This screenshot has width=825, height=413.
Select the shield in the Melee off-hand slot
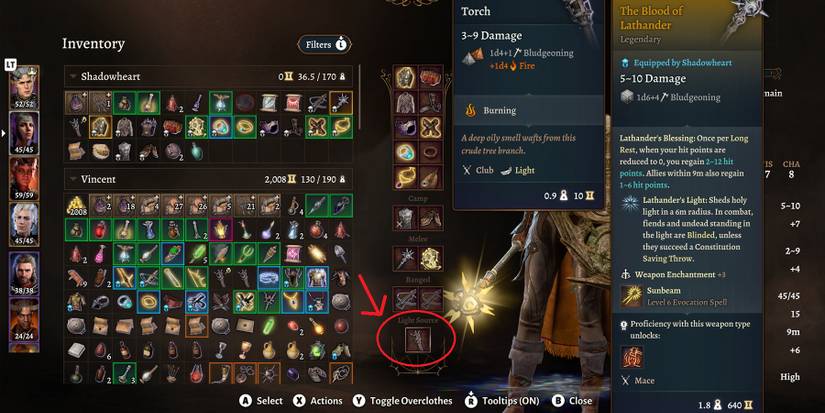pos(430,258)
